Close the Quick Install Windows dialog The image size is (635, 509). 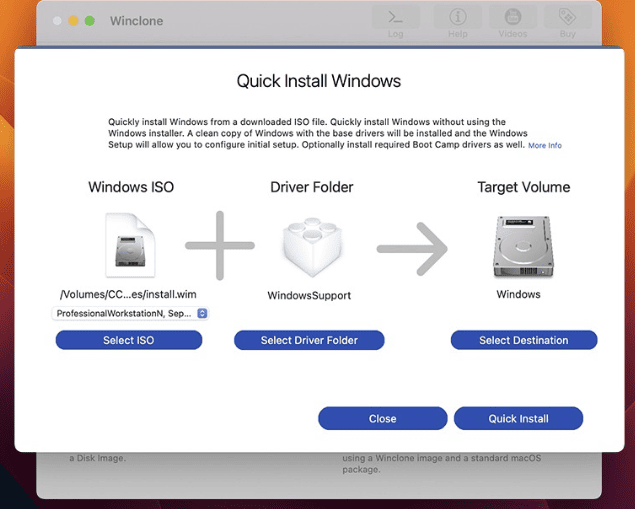coord(383,418)
